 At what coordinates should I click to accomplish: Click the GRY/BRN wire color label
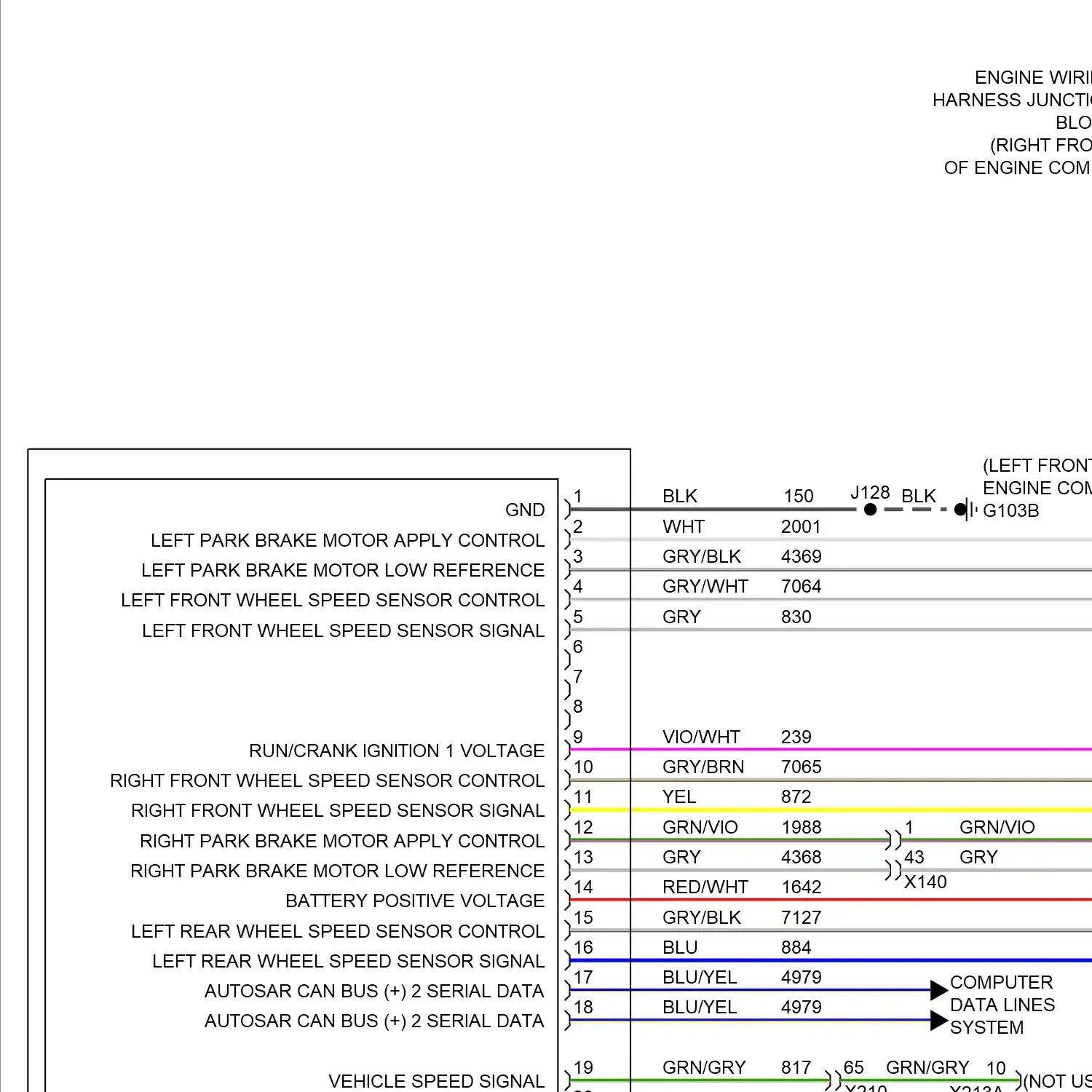coord(703,767)
